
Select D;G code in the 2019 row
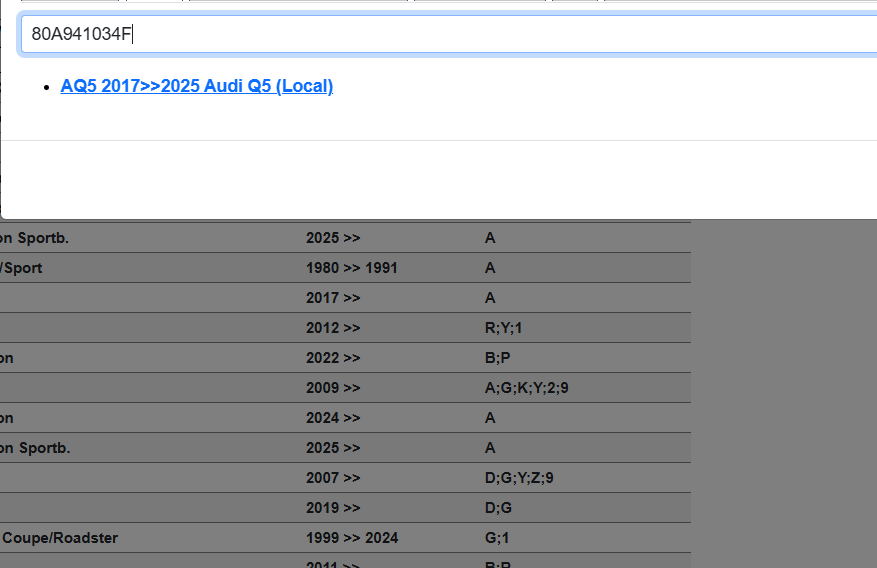pos(498,508)
